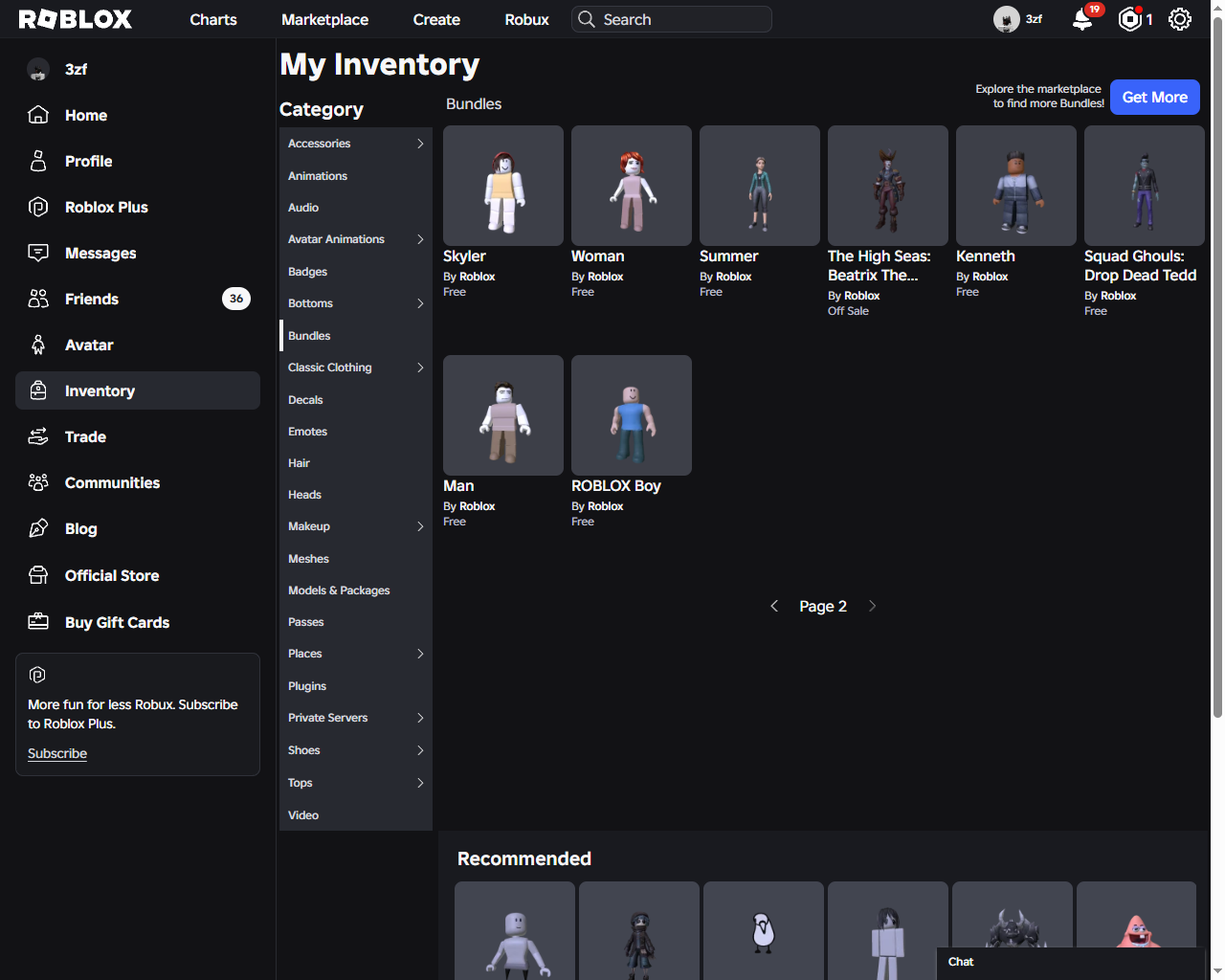Expand the Avatar Animations category
The height and width of the screenshot is (980, 1225).
point(420,239)
